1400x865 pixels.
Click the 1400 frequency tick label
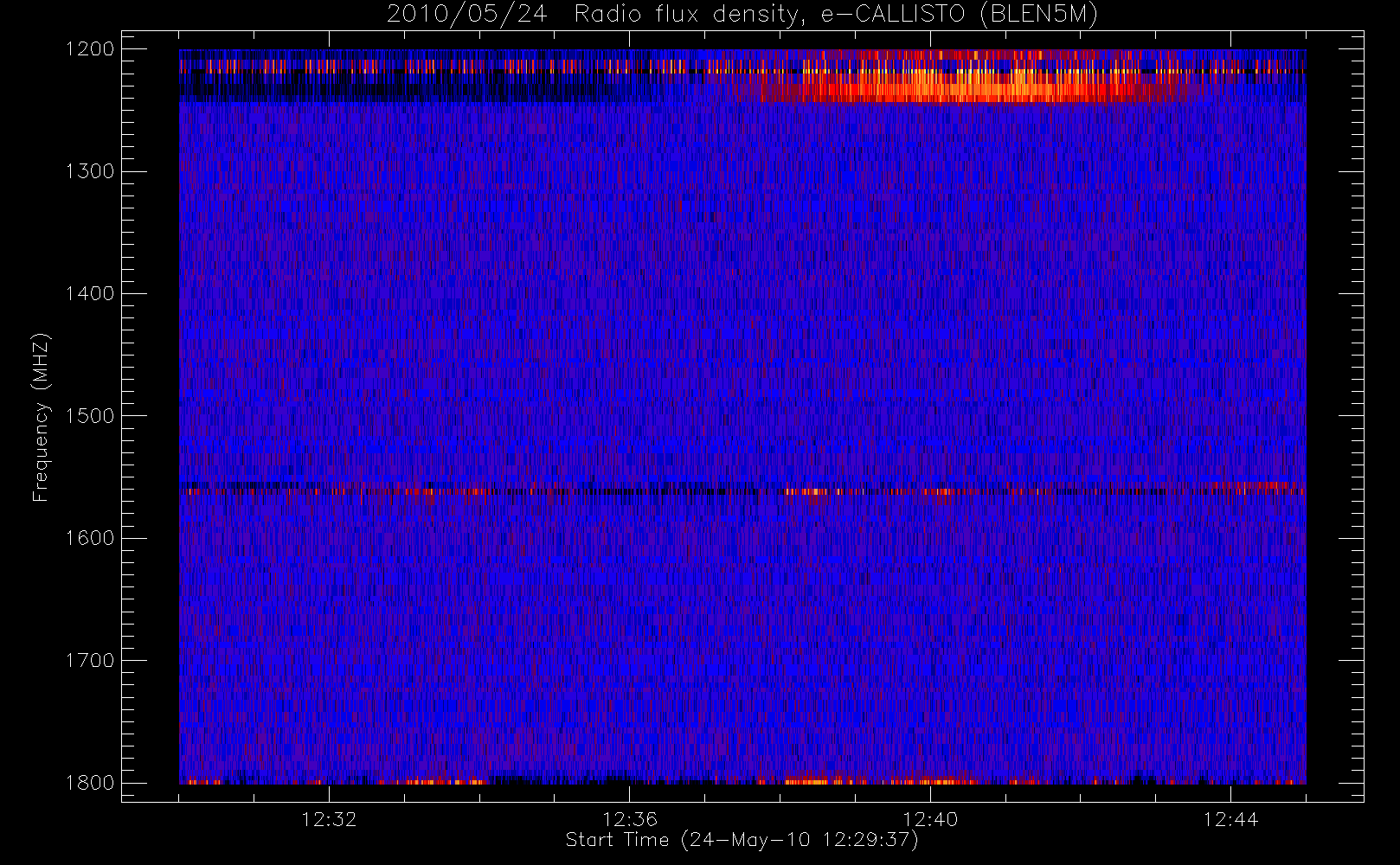(90, 294)
